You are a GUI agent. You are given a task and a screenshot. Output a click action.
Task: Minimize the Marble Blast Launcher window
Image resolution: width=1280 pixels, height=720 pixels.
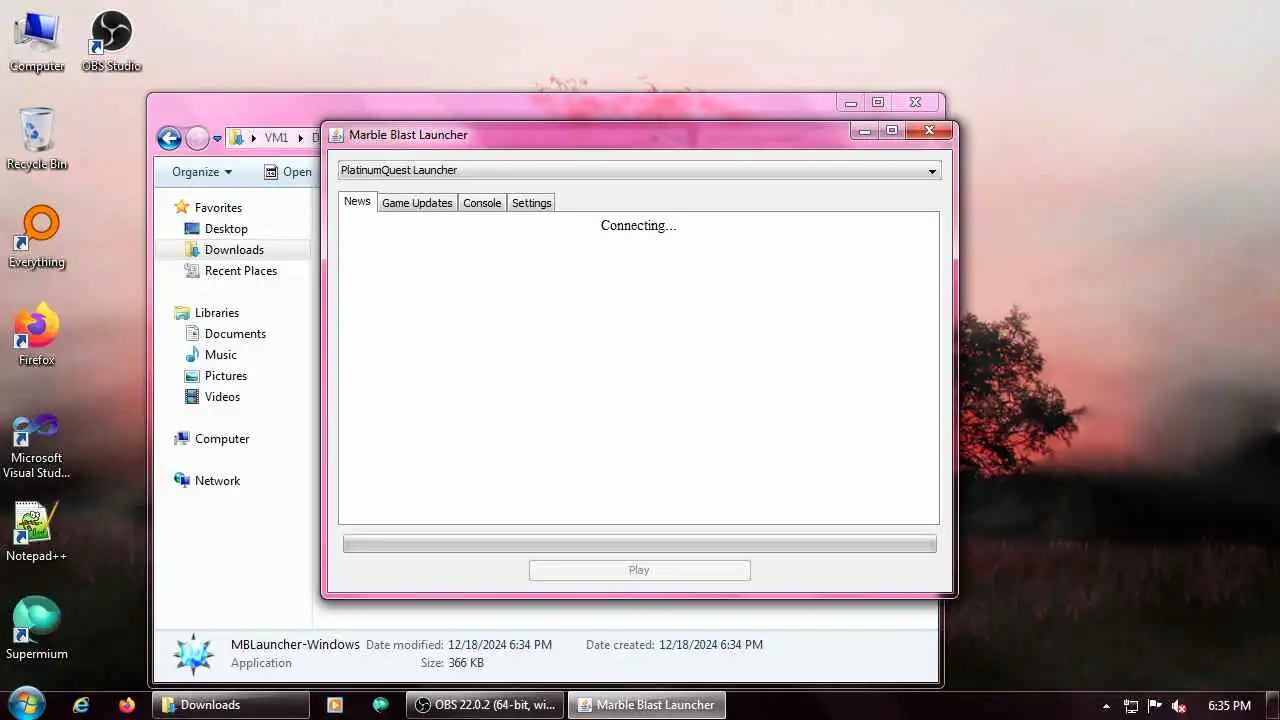point(865,131)
